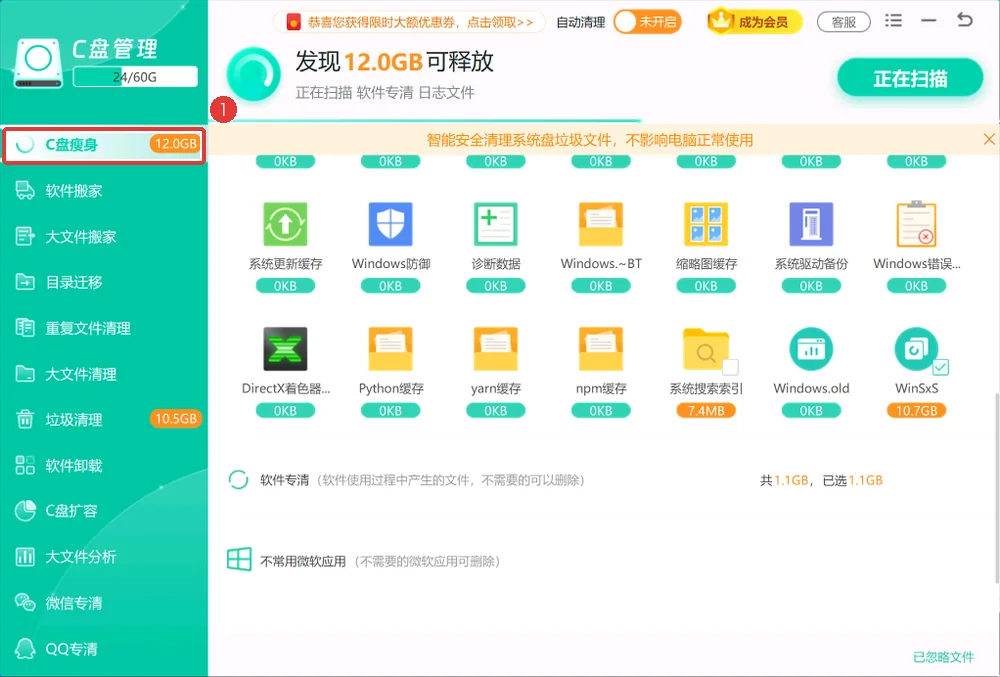Open the 已忽略文件 link
1000x677 pixels.
point(943,657)
